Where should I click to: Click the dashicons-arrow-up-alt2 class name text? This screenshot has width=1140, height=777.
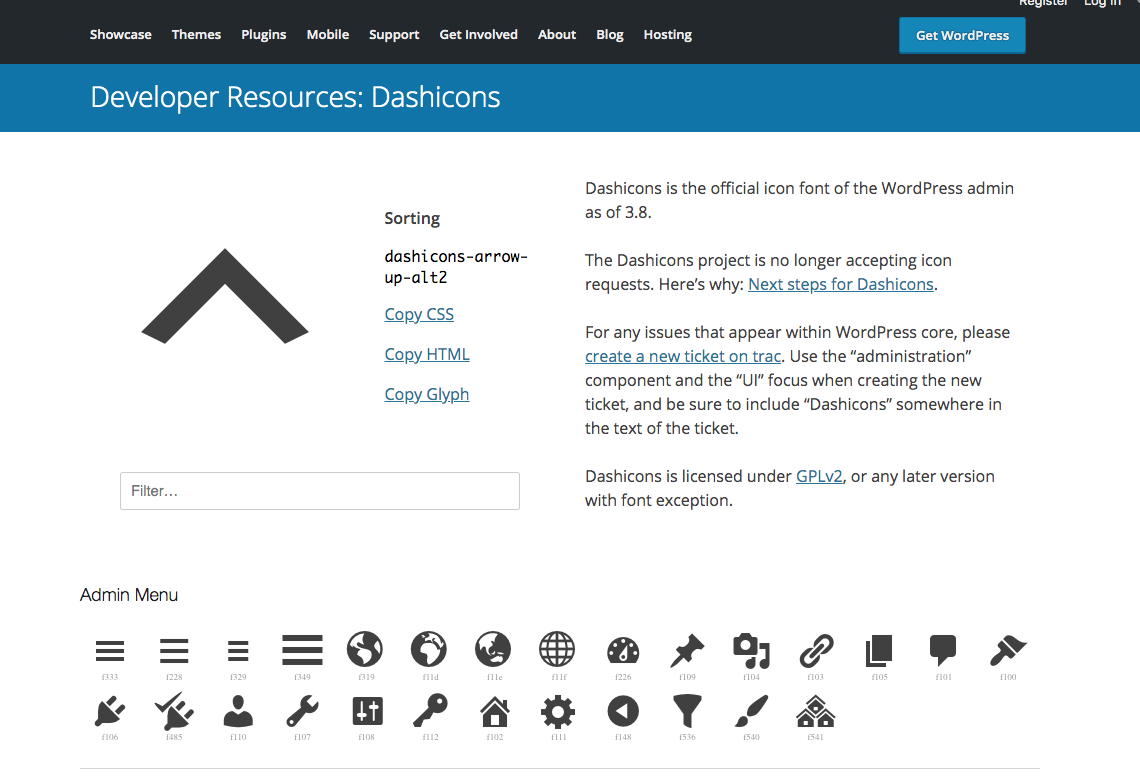(456, 267)
